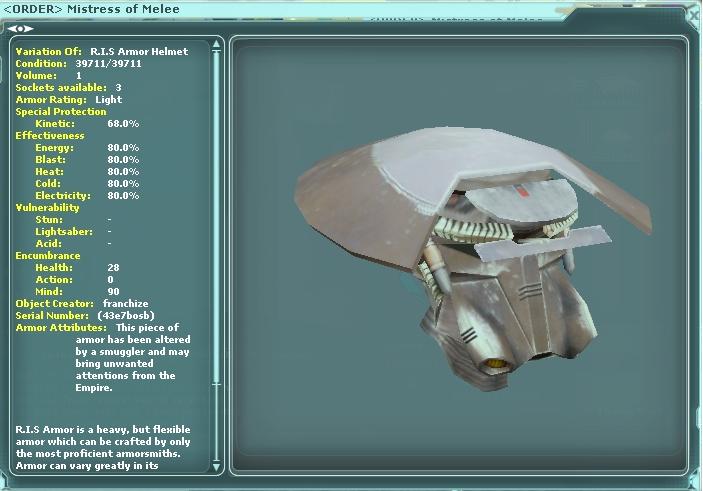
Task: Click the 'Vulnerability' heading
Action: tap(48, 208)
